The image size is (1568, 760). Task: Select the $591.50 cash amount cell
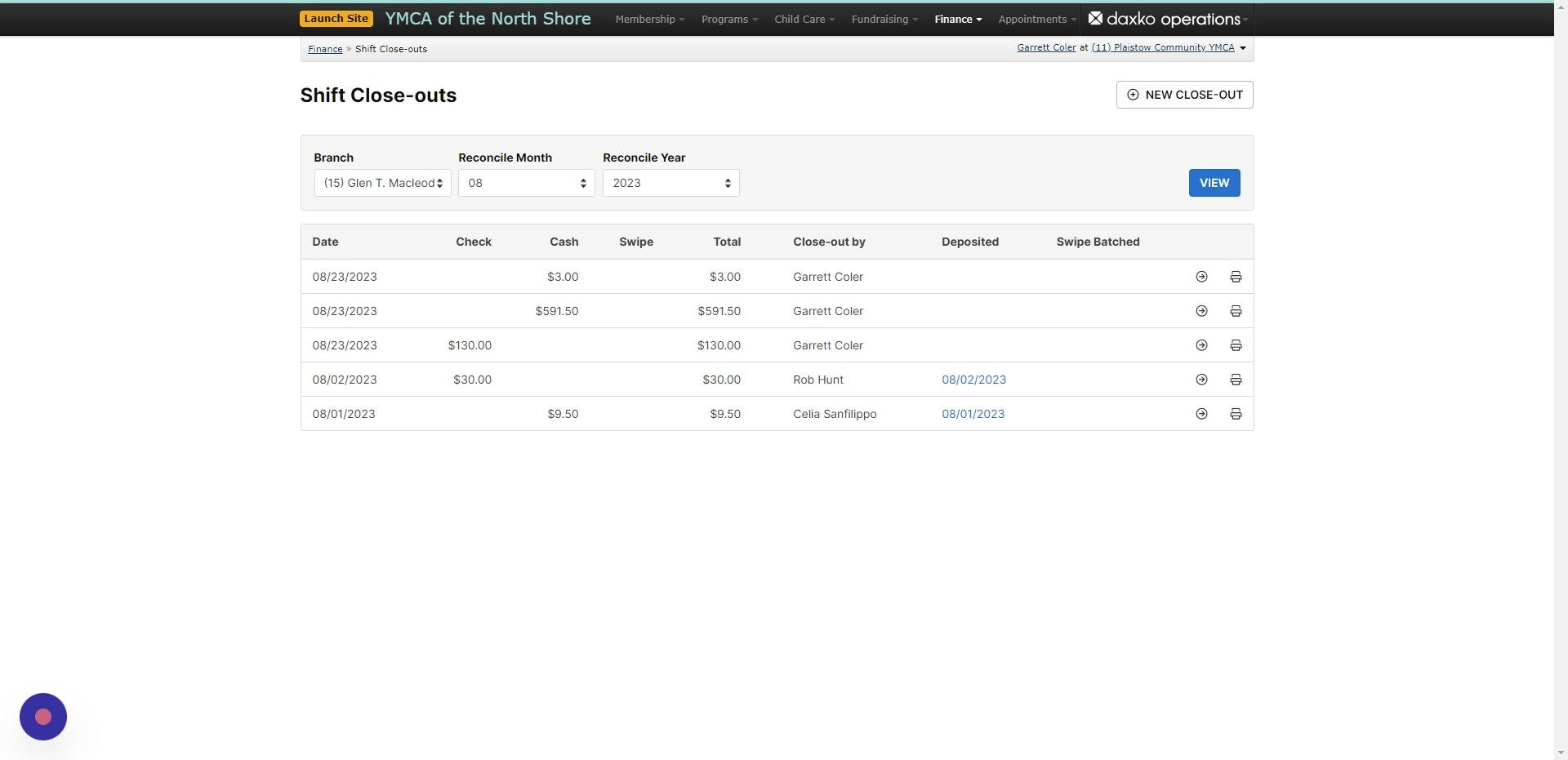point(557,311)
